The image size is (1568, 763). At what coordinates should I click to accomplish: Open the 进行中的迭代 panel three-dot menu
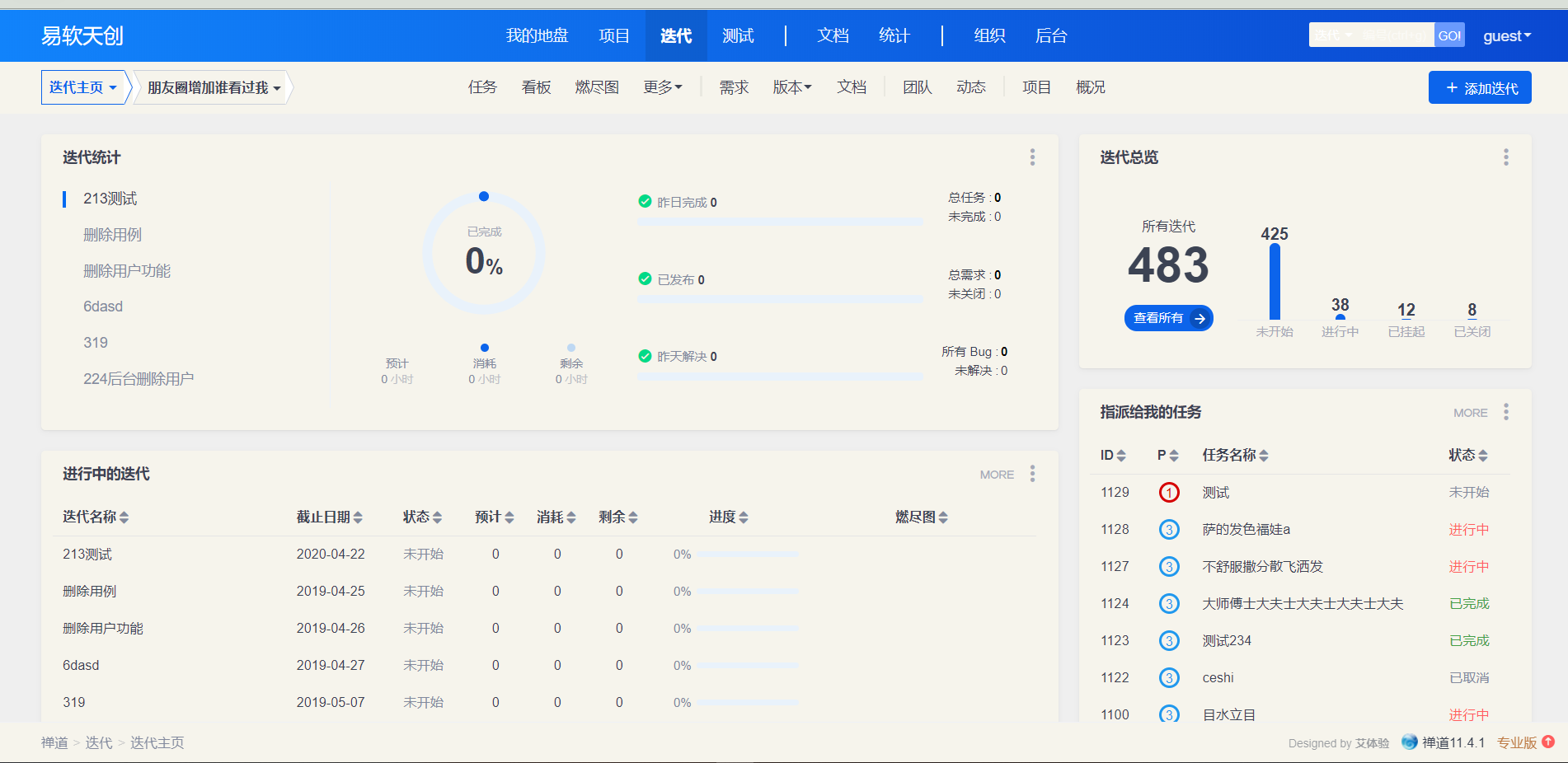click(1031, 474)
